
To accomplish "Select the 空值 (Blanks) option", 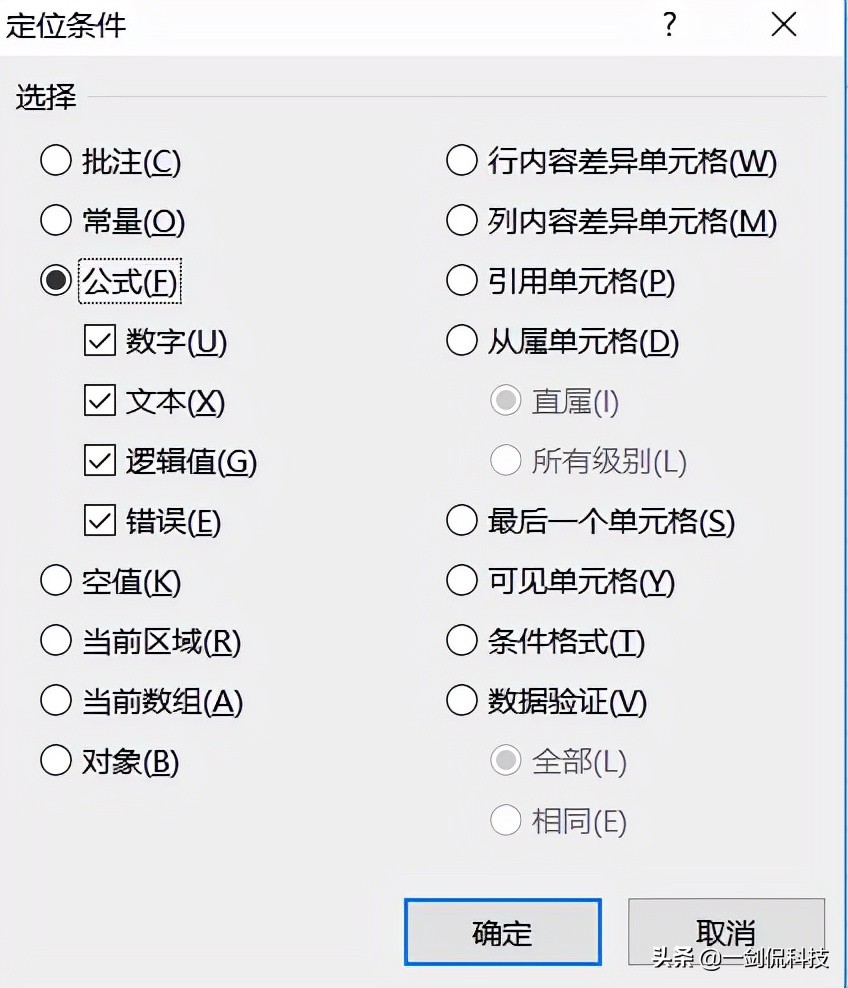I will [x=56, y=580].
